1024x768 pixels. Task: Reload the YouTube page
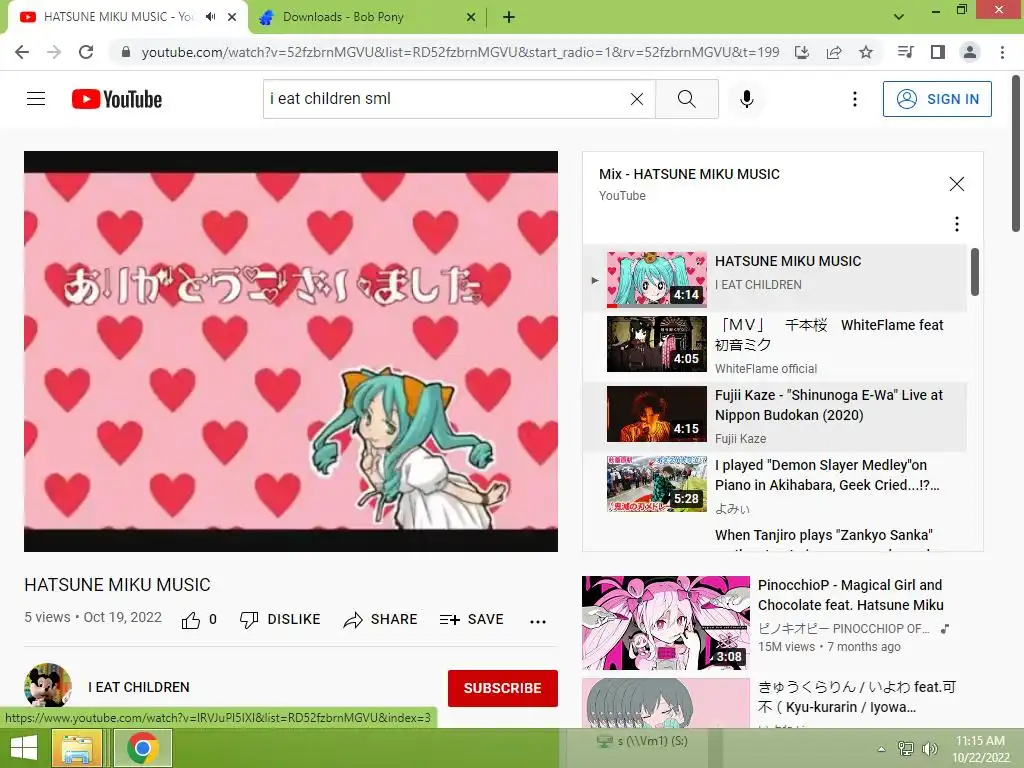86,52
